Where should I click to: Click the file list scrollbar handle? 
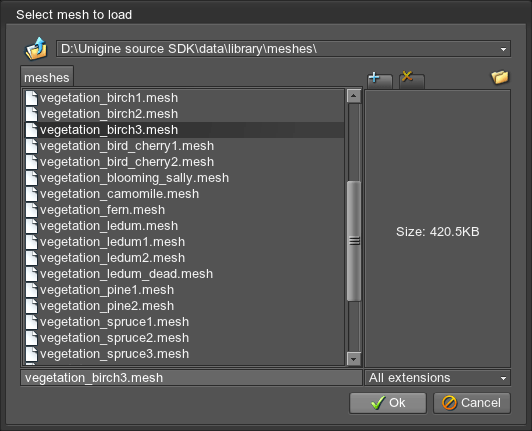(354, 241)
